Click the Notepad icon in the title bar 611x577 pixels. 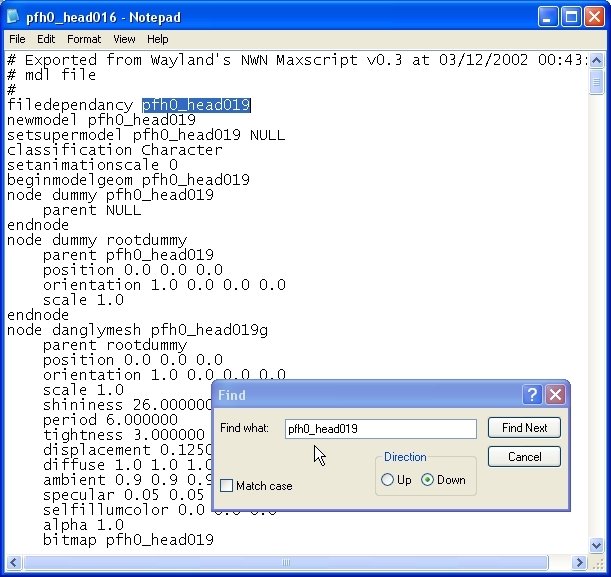pyautogui.click(x=14, y=17)
